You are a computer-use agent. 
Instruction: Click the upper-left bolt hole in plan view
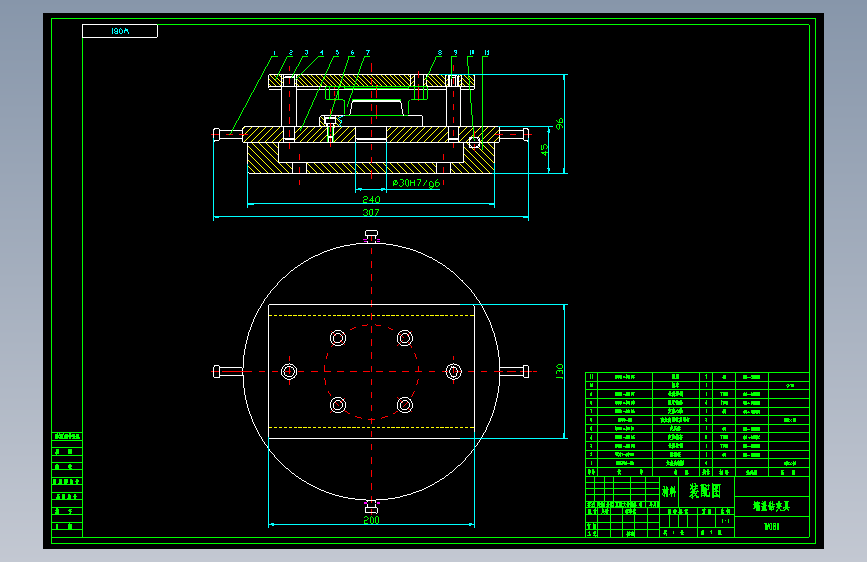[338, 338]
